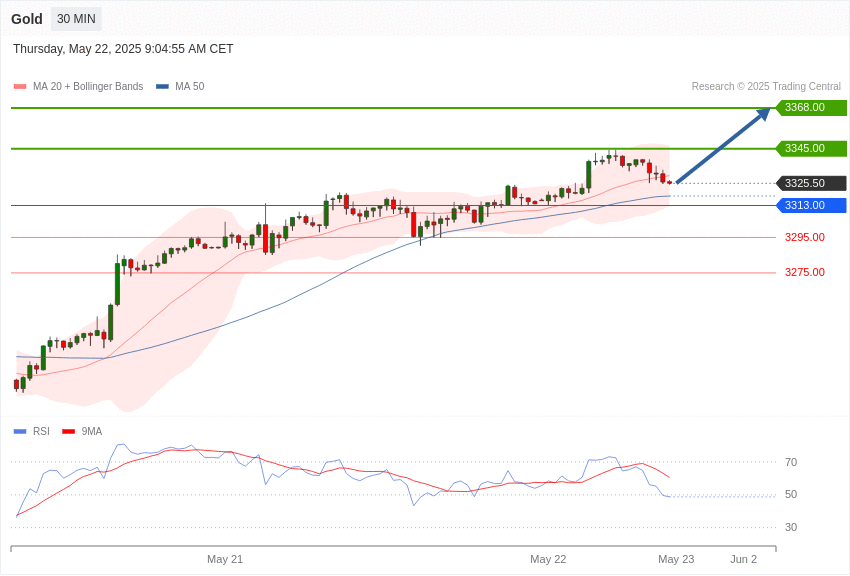Click the MA 20 + Bollinger Bands legend label
The width and height of the screenshot is (850, 576).
(88, 86)
